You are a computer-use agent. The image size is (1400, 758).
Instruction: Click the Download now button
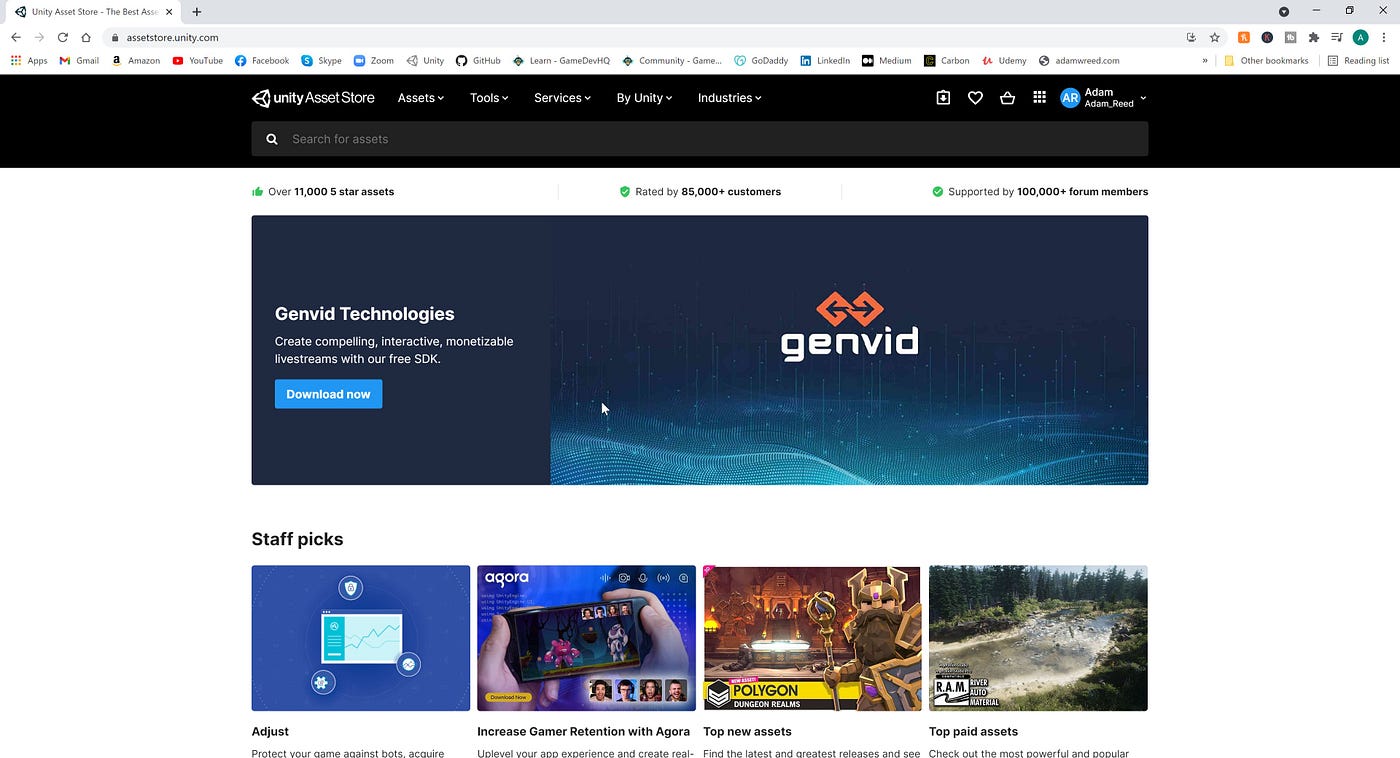(328, 394)
